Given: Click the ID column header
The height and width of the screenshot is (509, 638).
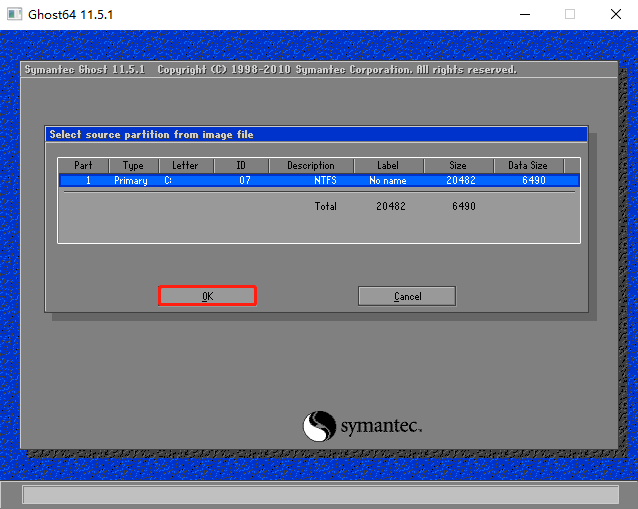Looking at the screenshot, I should click(x=241, y=166).
